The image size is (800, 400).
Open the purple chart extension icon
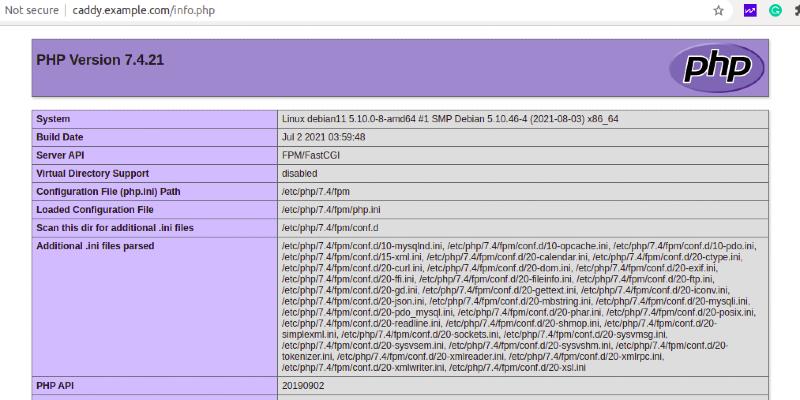(749, 10)
